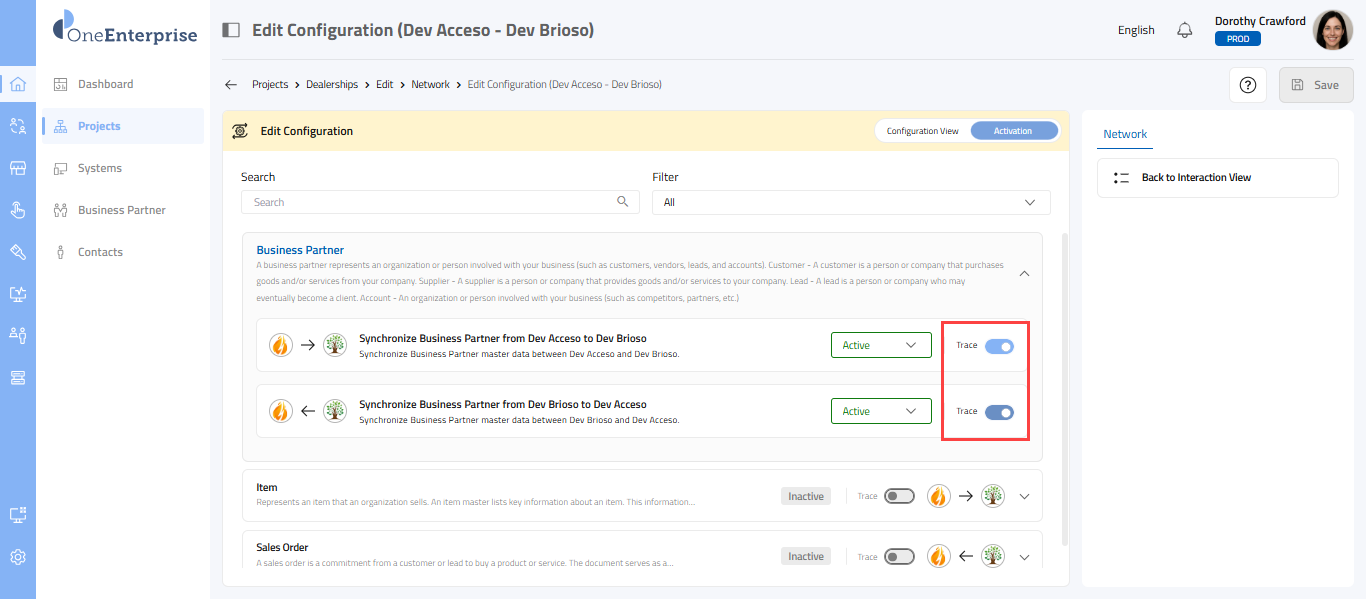This screenshot has height=599, width=1366.
Task: Open Dorothy Crawford's profile avatar
Action: coord(1332,31)
